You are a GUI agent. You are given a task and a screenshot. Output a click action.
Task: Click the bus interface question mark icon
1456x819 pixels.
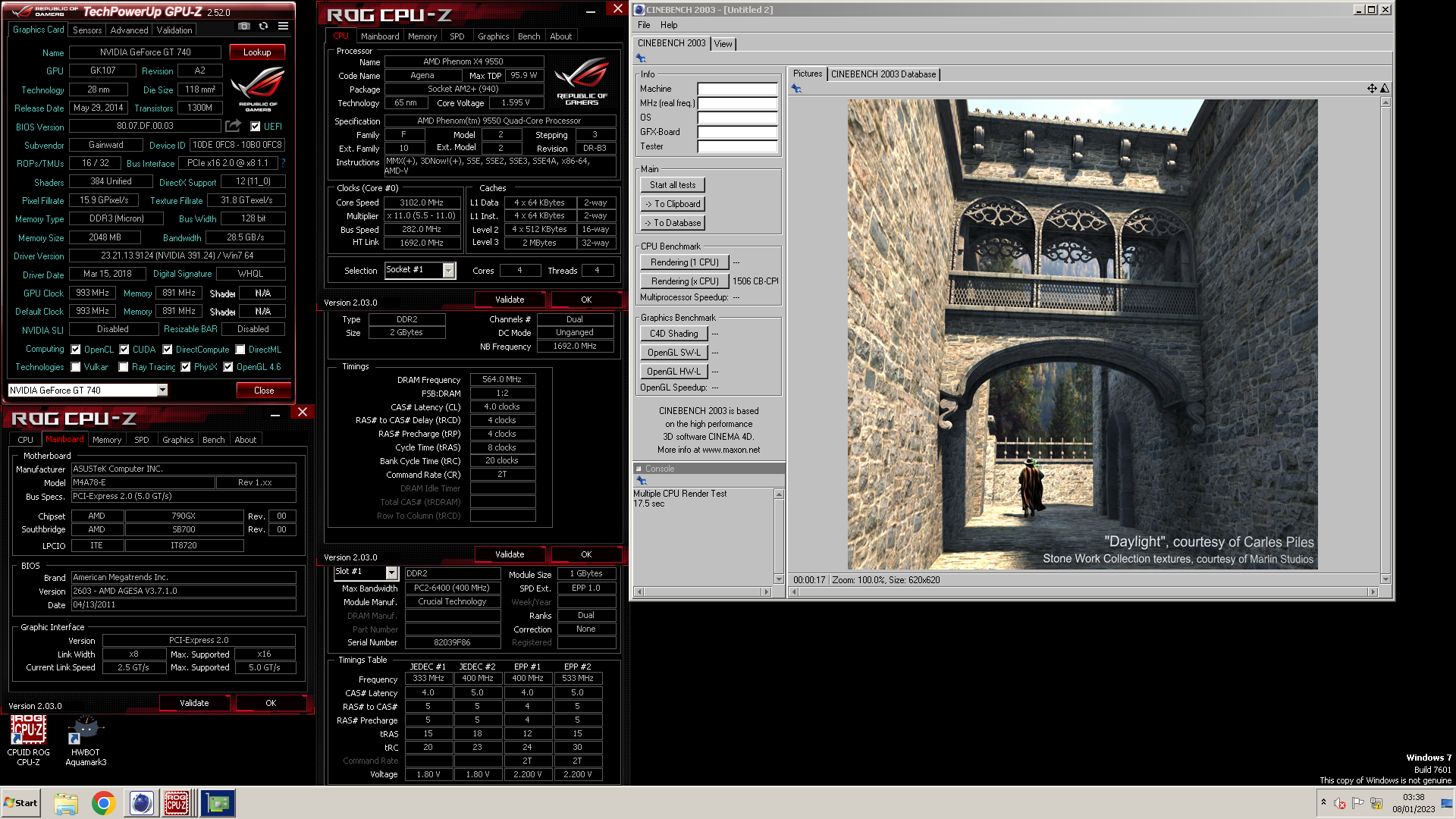click(283, 163)
